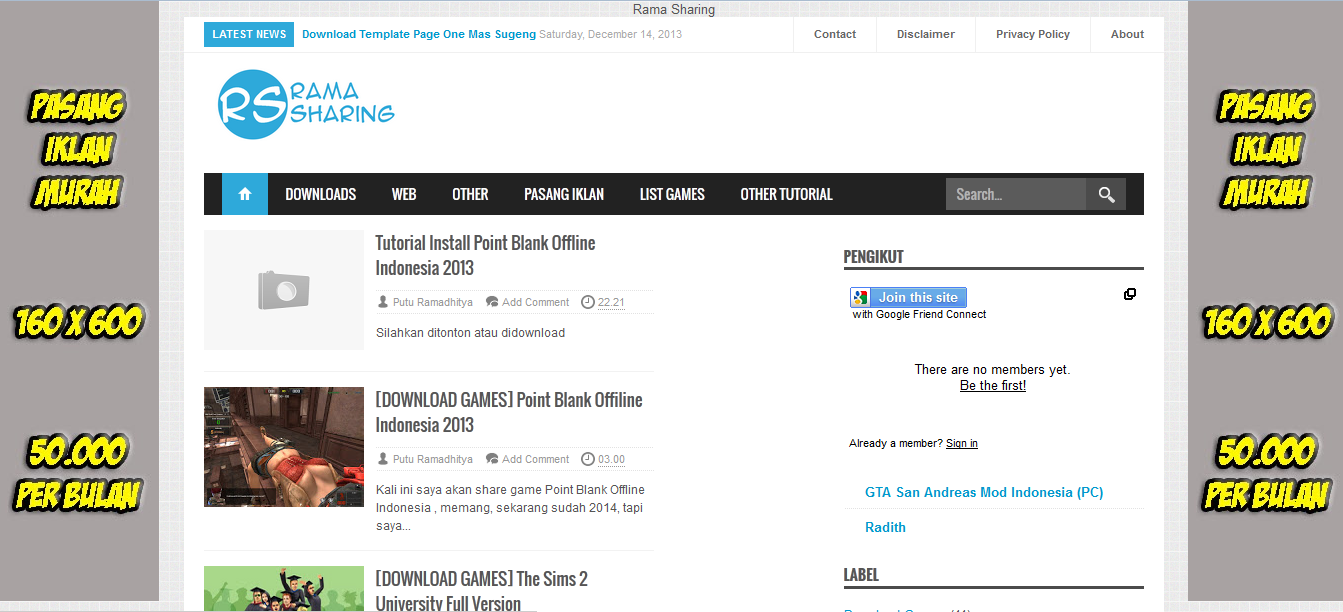The image size is (1343, 612).
Task: Open Radith link
Action: click(x=885, y=527)
